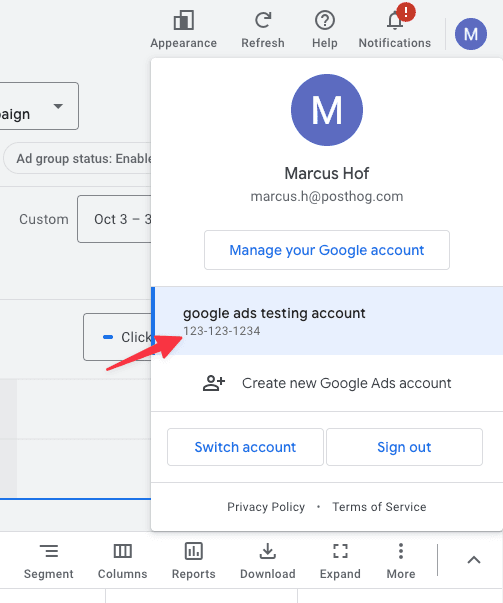Collapse the chart with chevron up

pyautogui.click(x=474, y=560)
